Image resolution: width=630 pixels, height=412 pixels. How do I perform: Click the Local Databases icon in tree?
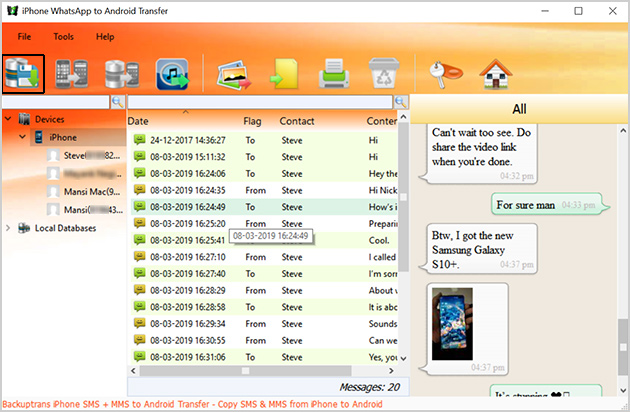click(x=24, y=228)
